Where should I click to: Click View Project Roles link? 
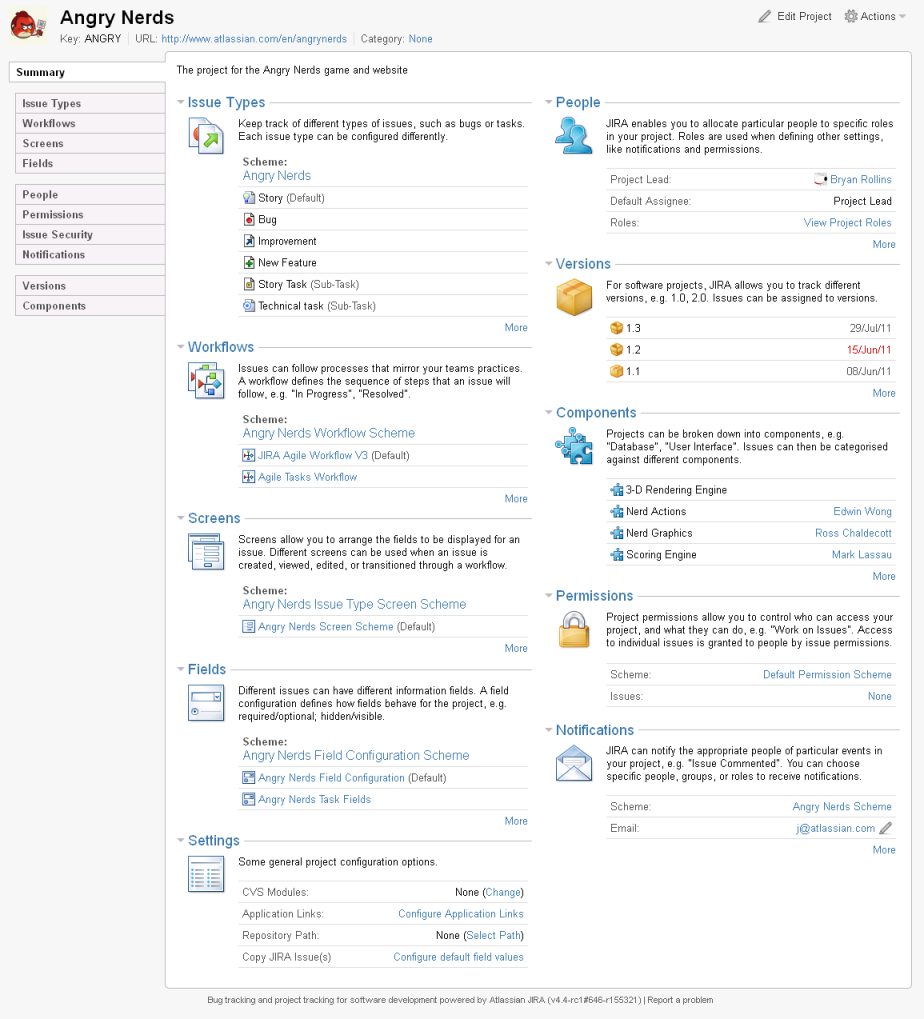coord(847,222)
